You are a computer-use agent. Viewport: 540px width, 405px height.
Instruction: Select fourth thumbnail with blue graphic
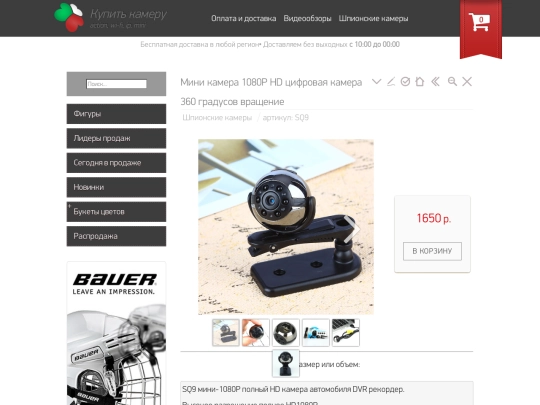315,333
